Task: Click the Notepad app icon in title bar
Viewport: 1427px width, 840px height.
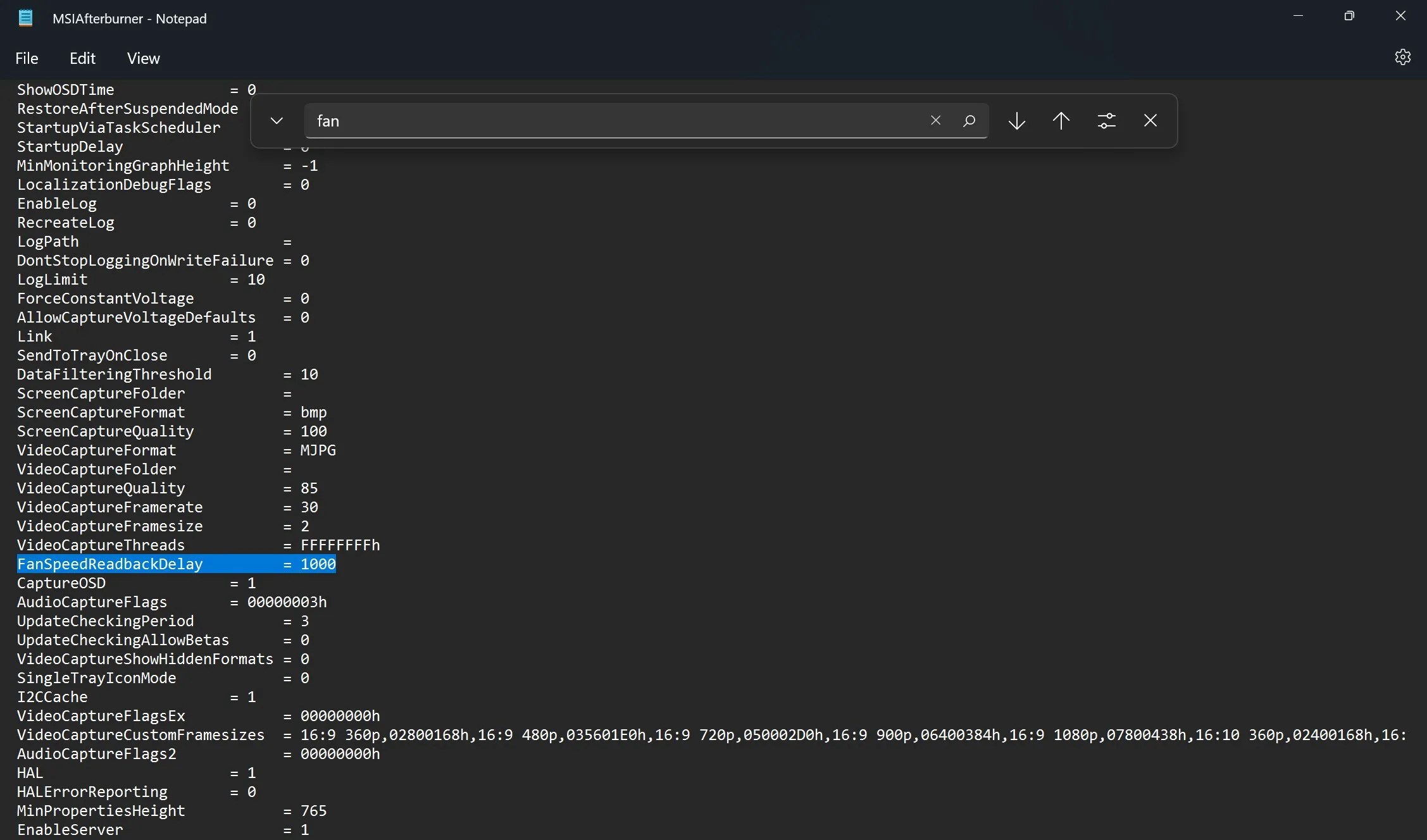Action: pyautogui.click(x=26, y=18)
